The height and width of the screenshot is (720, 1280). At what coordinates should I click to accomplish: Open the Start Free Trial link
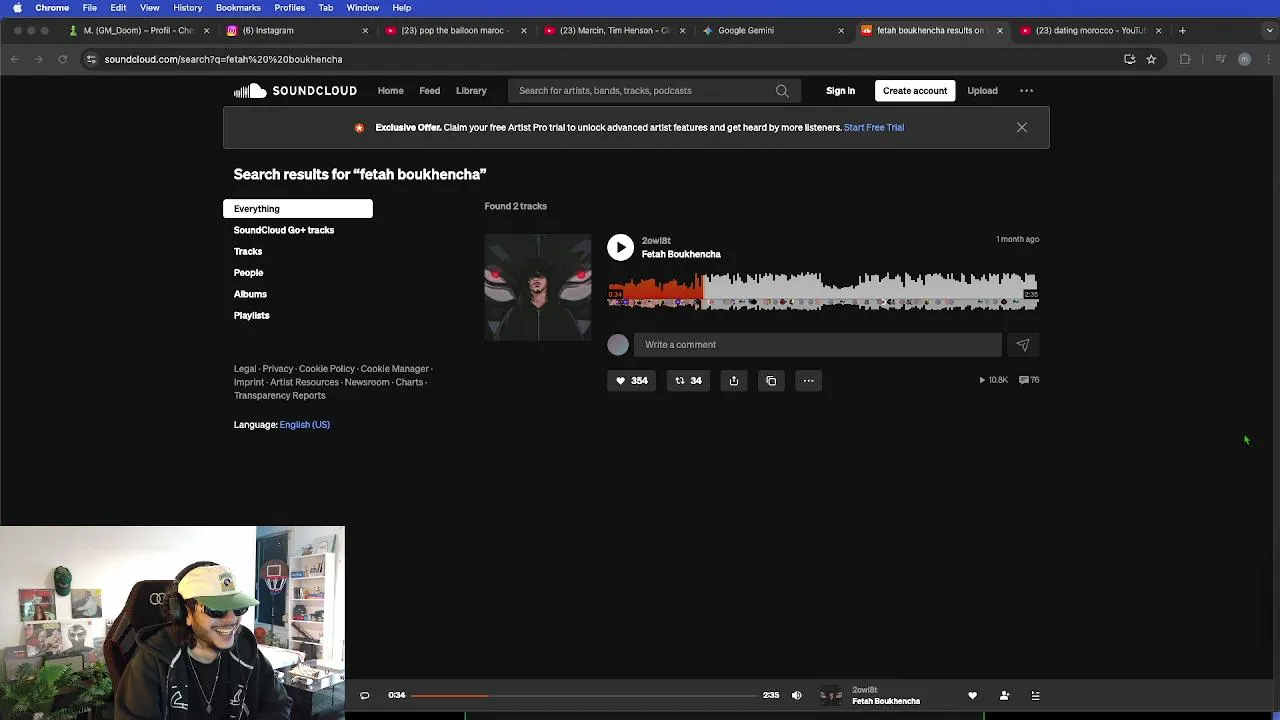[x=874, y=128]
